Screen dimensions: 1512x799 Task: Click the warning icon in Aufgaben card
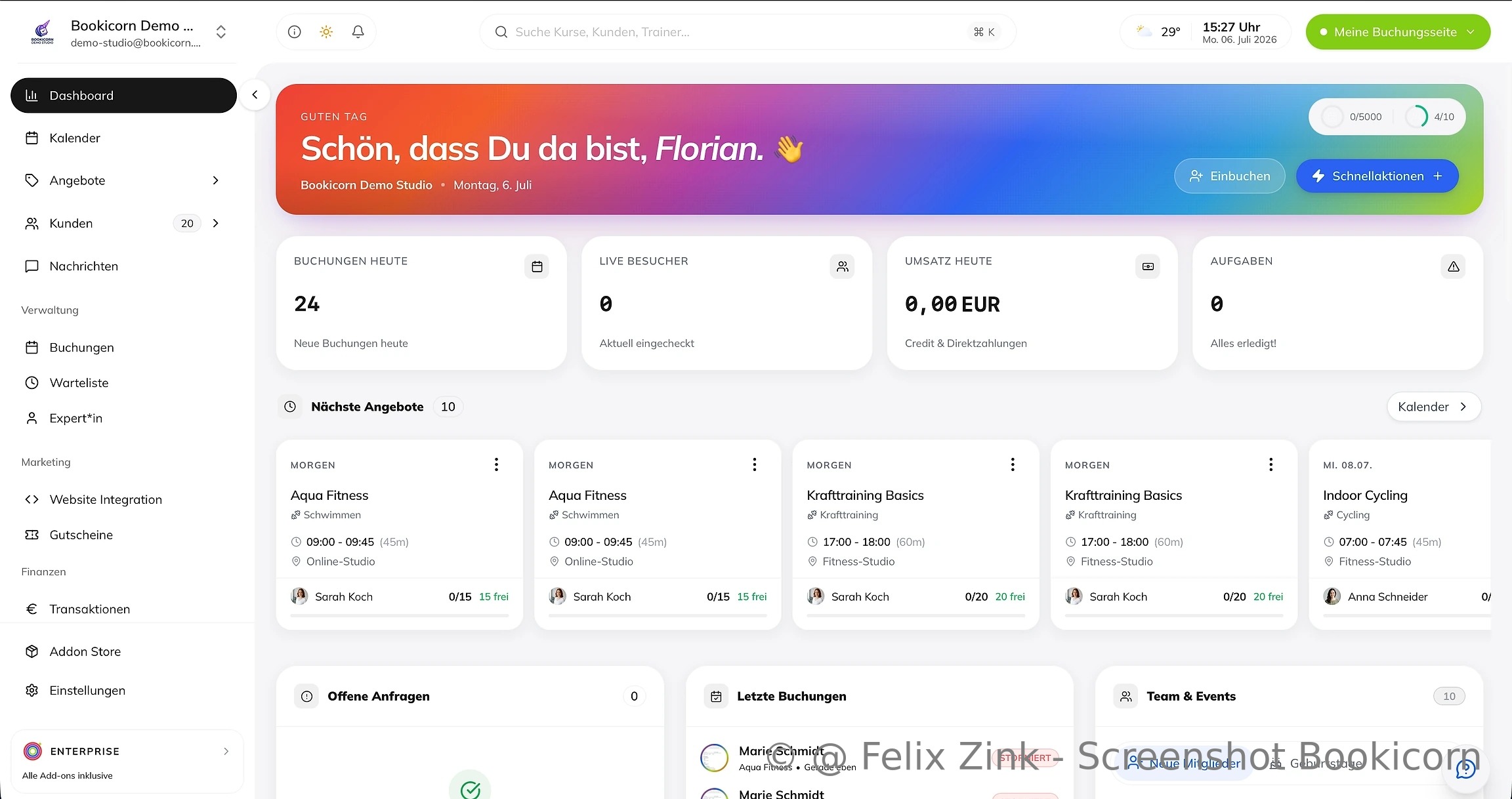(x=1453, y=266)
